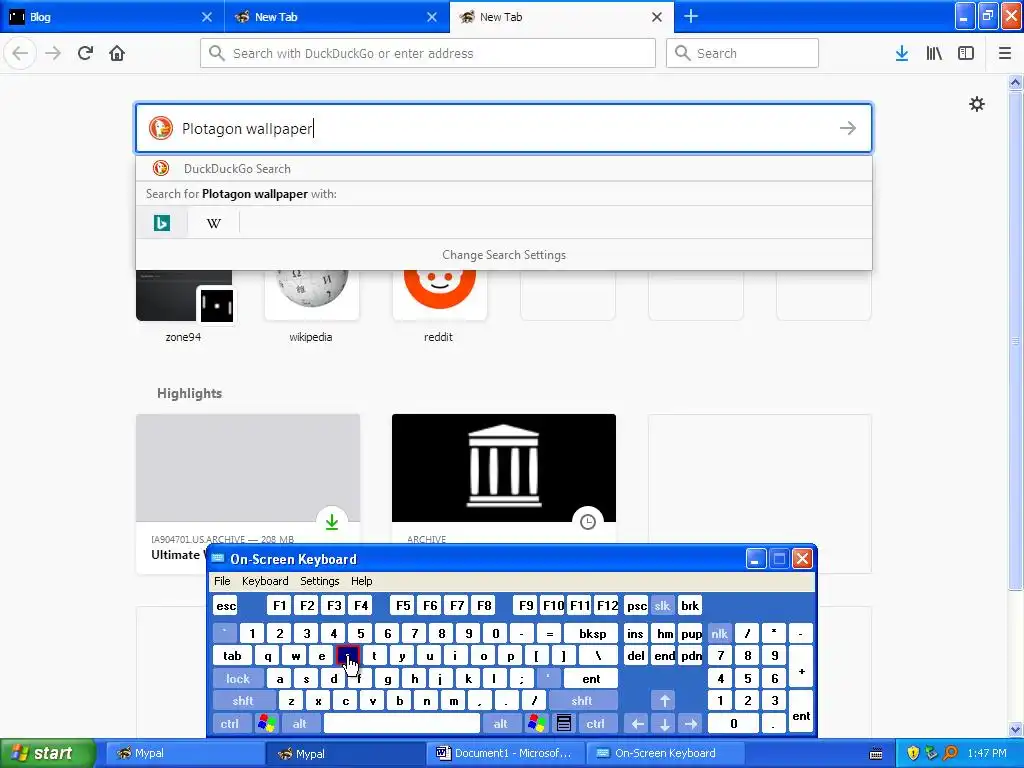
Task: Tap the down arrow key on keyboard
Action: (664, 724)
